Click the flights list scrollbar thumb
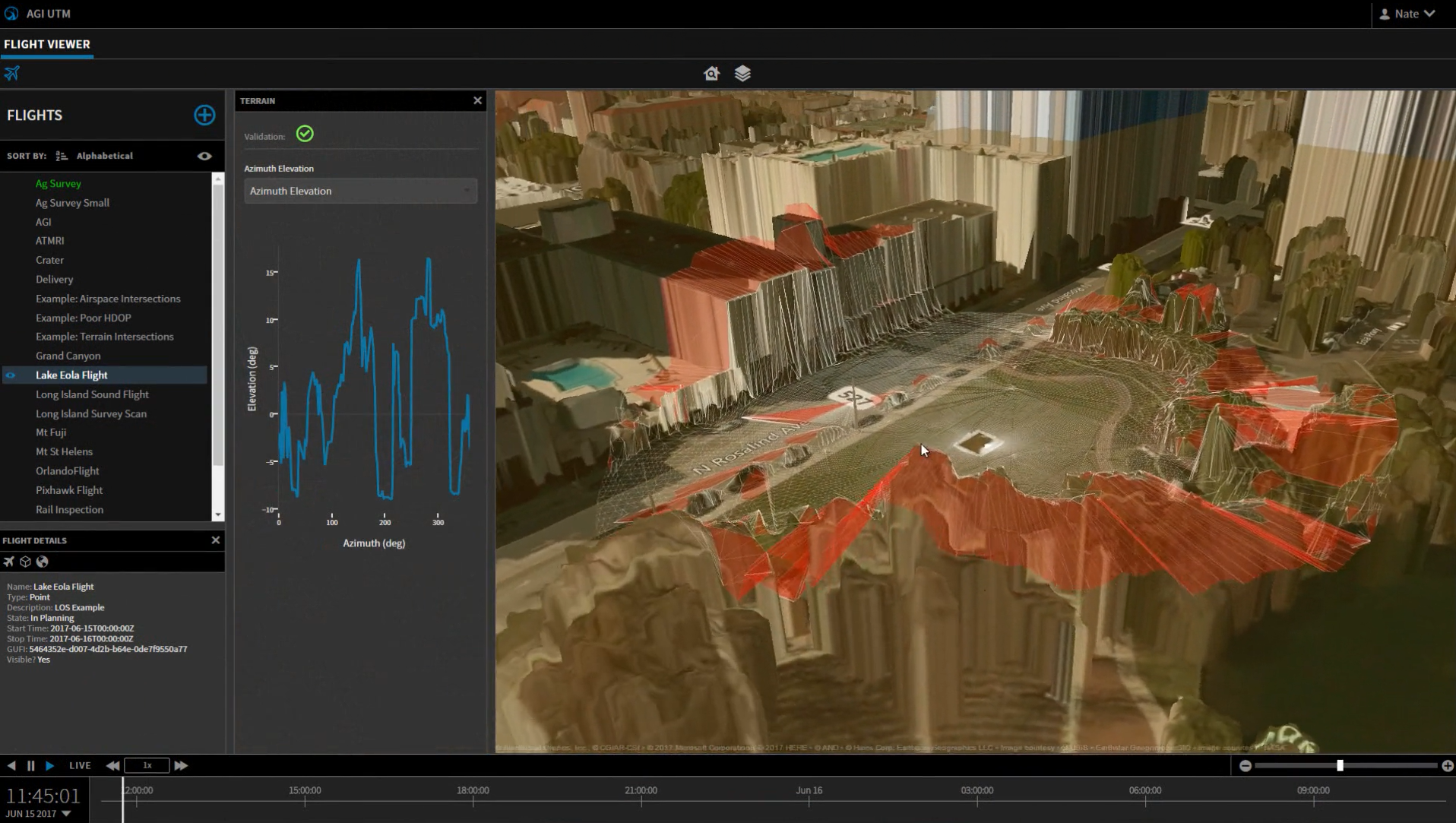1456x823 pixels. tap(218, 325)
